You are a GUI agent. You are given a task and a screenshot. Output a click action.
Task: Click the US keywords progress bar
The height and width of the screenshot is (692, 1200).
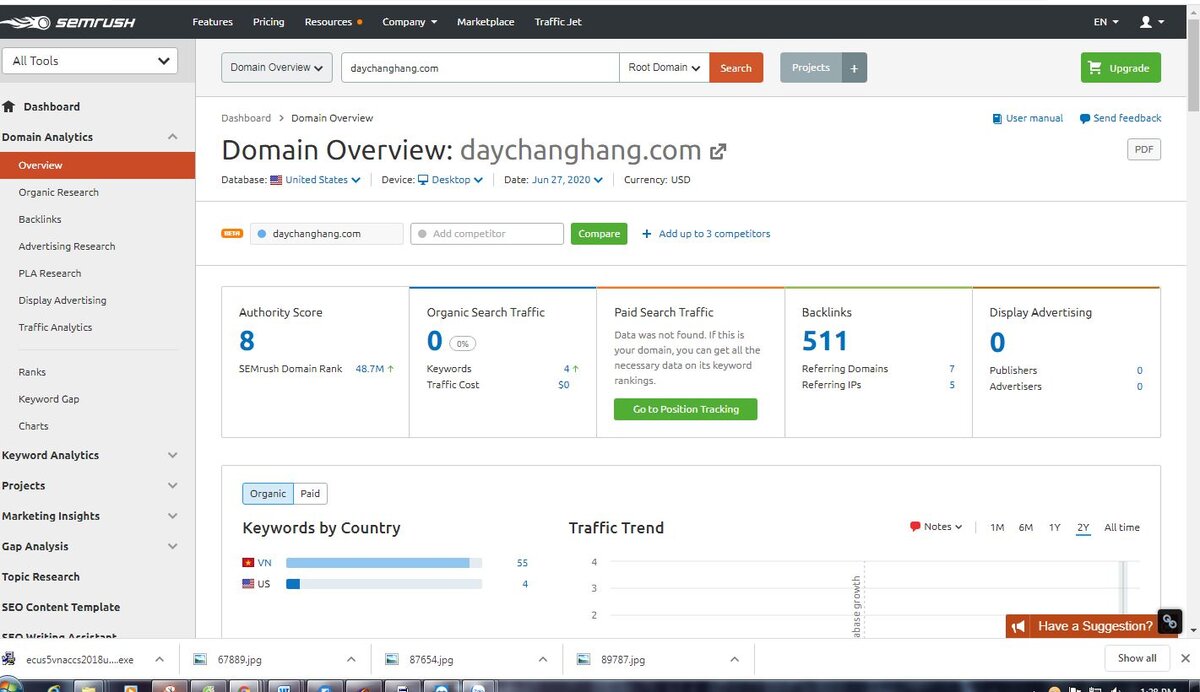[x=384, y=584]
